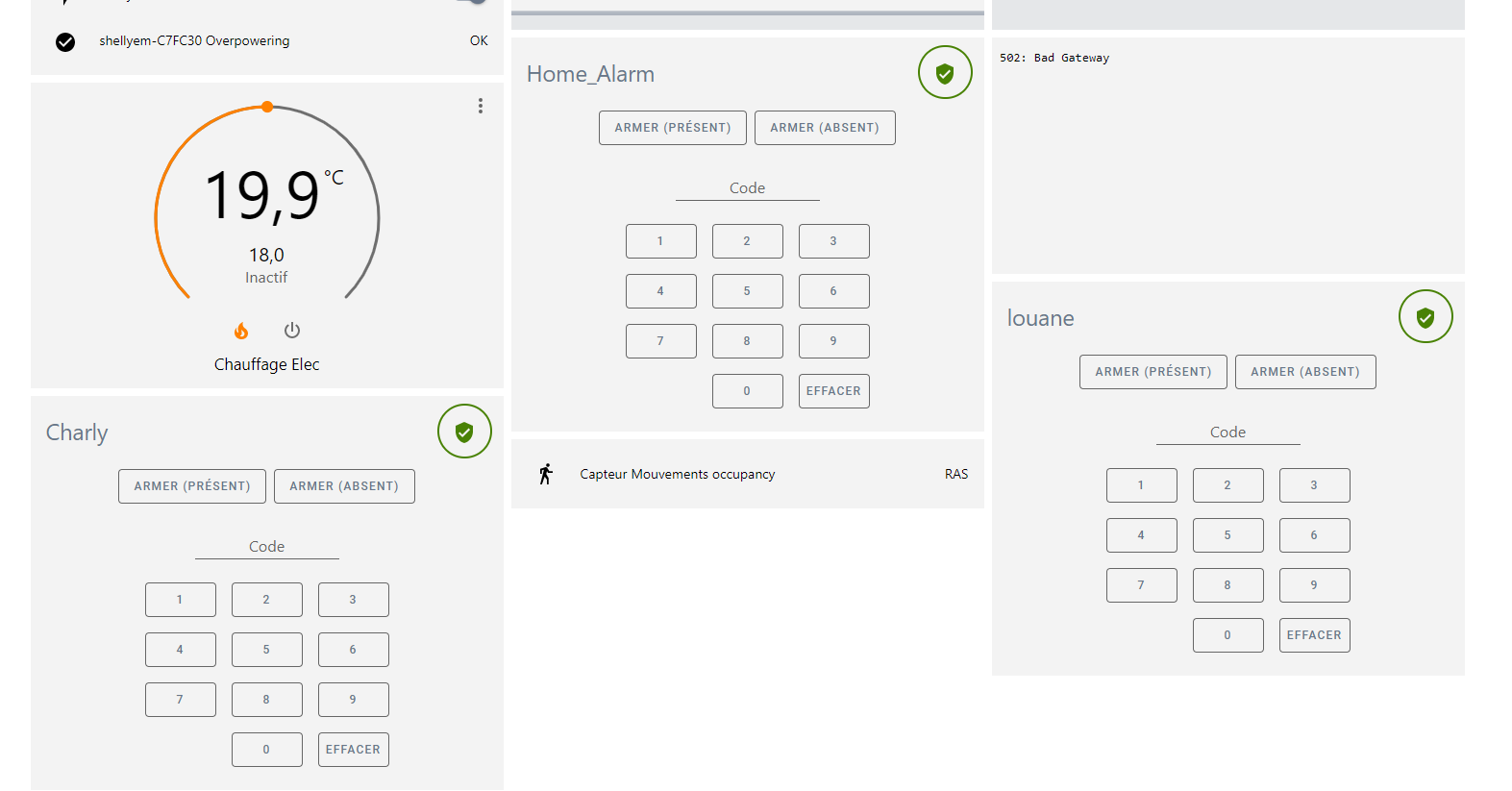Tap digit 5 on louane keypad
This screenshot has width=1512, height=791.
pos(1228,535)
